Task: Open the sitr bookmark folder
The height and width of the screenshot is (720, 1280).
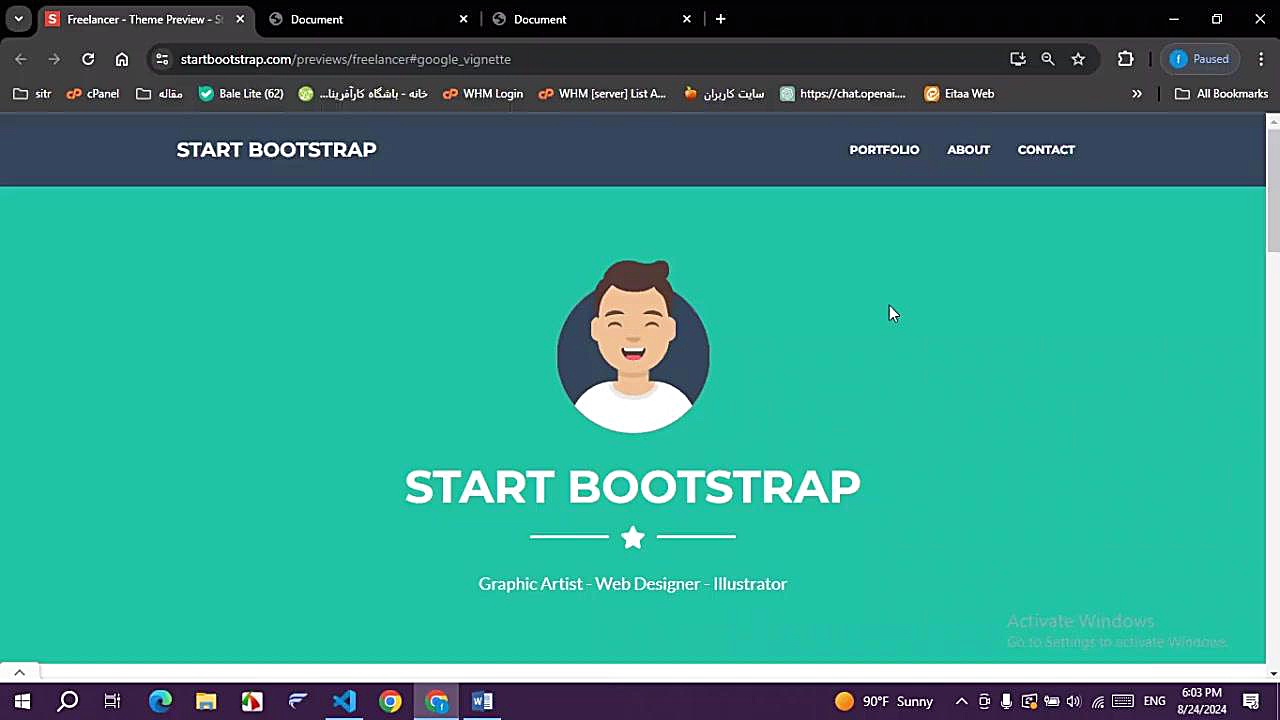Action: point(32,93)
